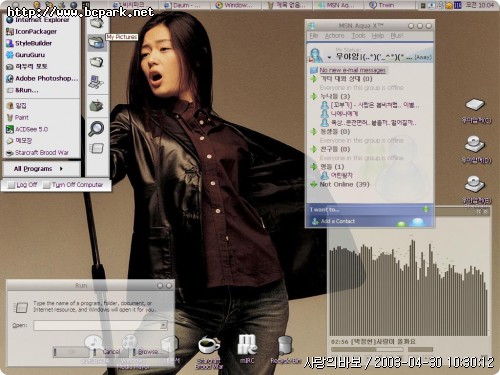
Task: Click the 오전 10:04 taskbar clock
Action: pyautogui.click(x=479, y=5)
